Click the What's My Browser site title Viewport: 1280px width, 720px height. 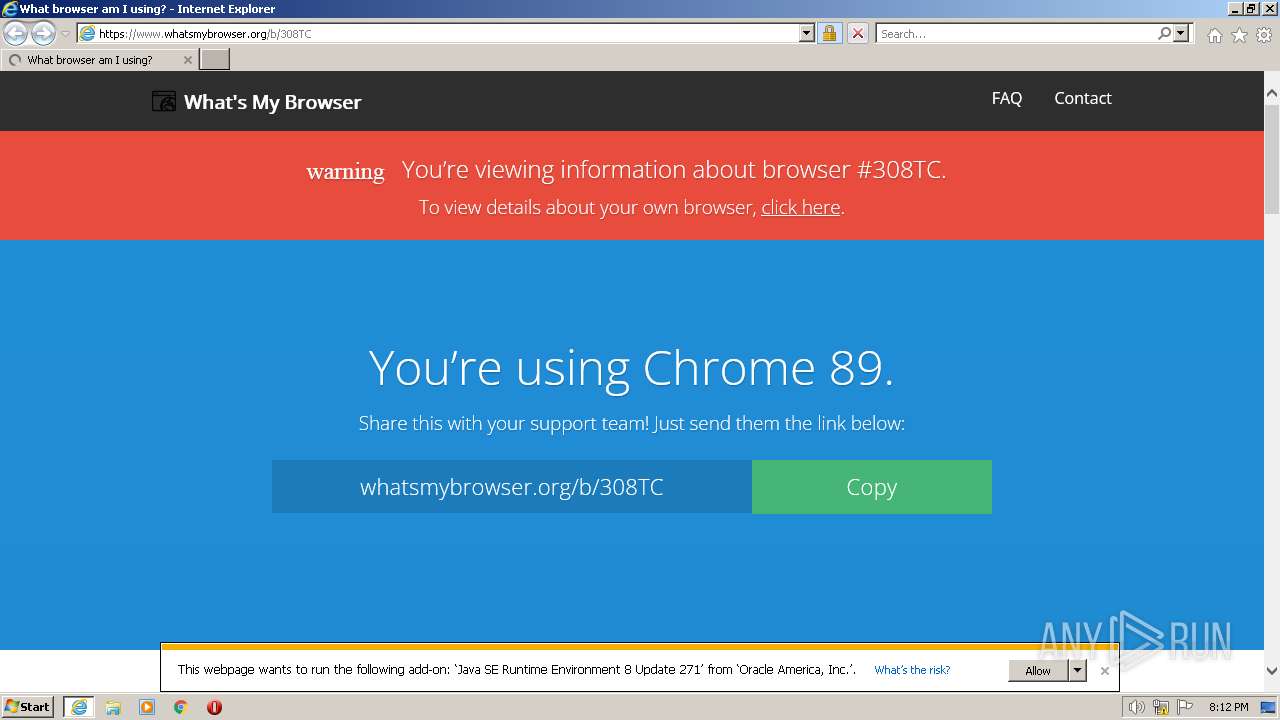click(272, 102)
